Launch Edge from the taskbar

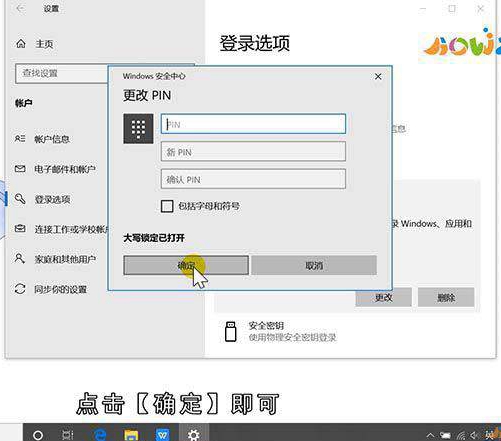pyautogui.click(x=100, y=435)
